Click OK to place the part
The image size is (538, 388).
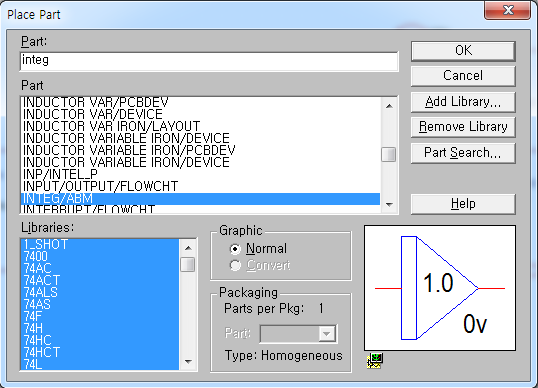pyautogui.click(x=463, y=51)
